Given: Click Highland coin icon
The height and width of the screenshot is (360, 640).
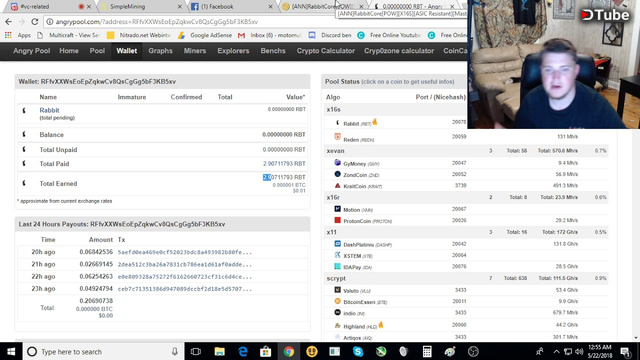Looking at the screenshot, I should tap(338, 325).
